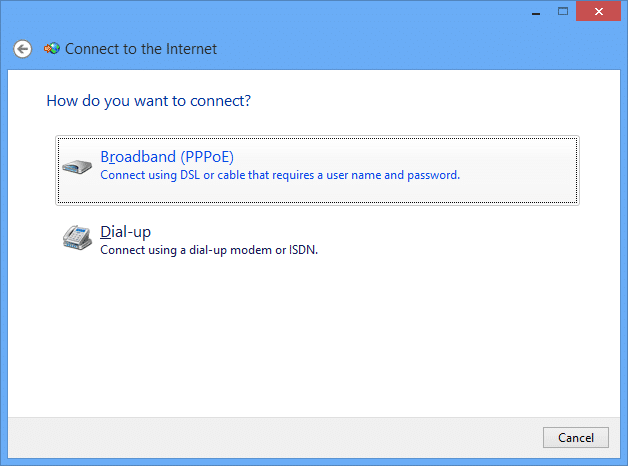The width and height of the screenshot is (628, 466).
Task: Choose the Broadband (PPPoE) heading link
Action: (x=167, y=157)
